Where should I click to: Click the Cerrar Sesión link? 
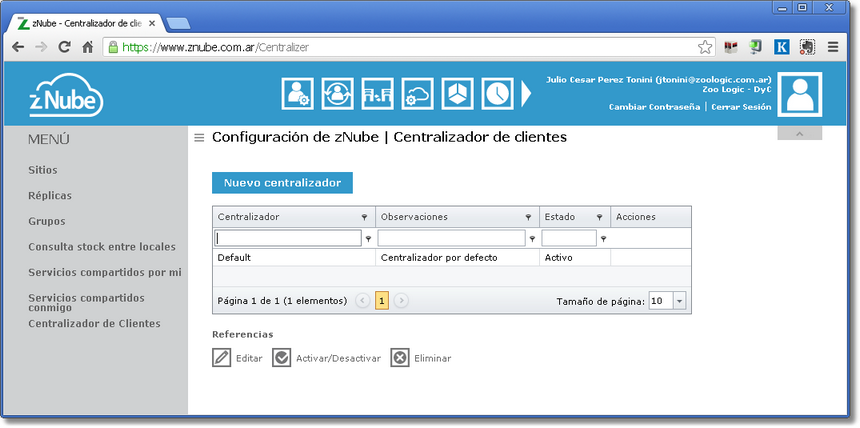coord(741,107)
